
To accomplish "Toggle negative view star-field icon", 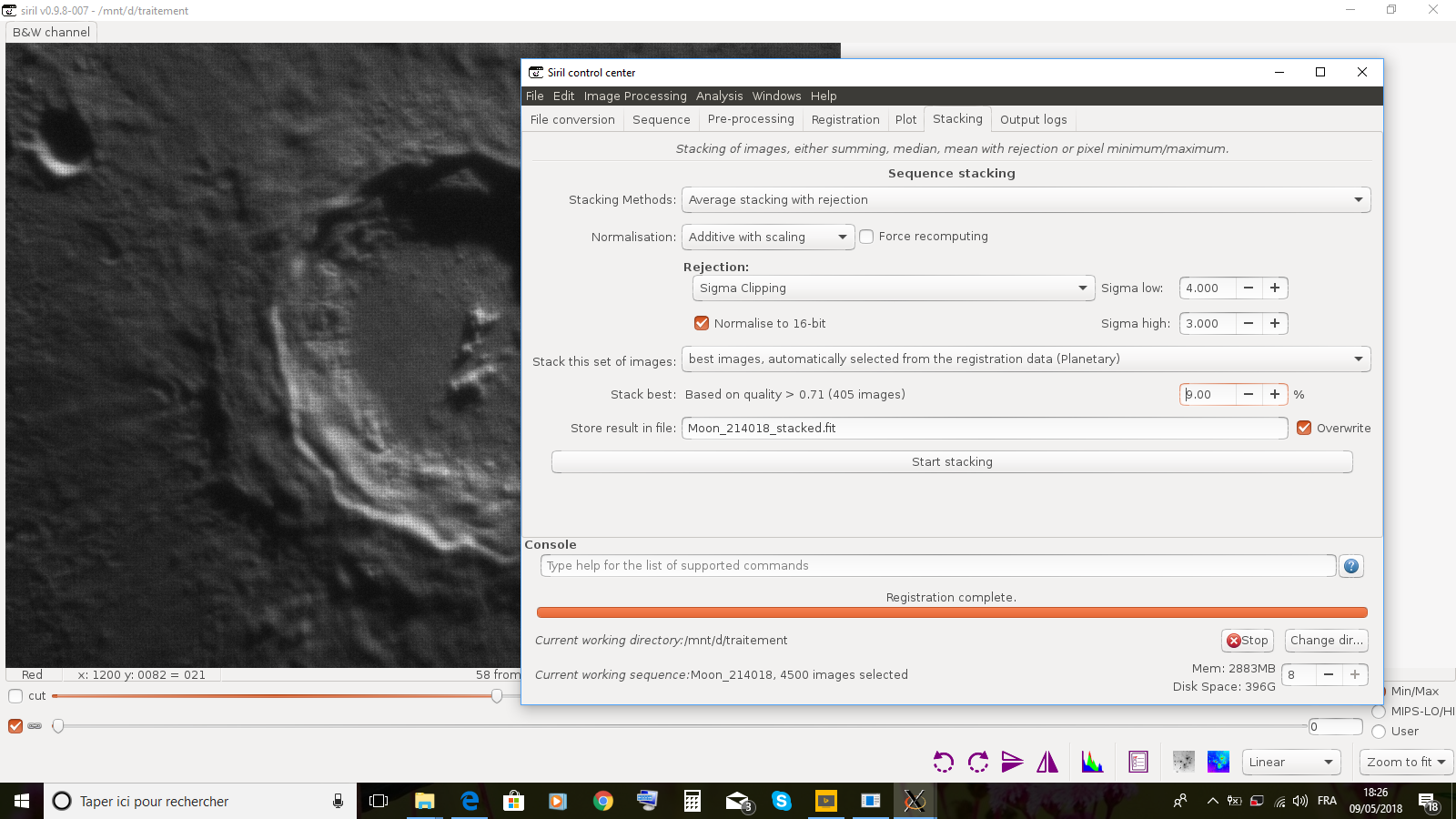I will pyautogui.click(x=1184, y=762).
